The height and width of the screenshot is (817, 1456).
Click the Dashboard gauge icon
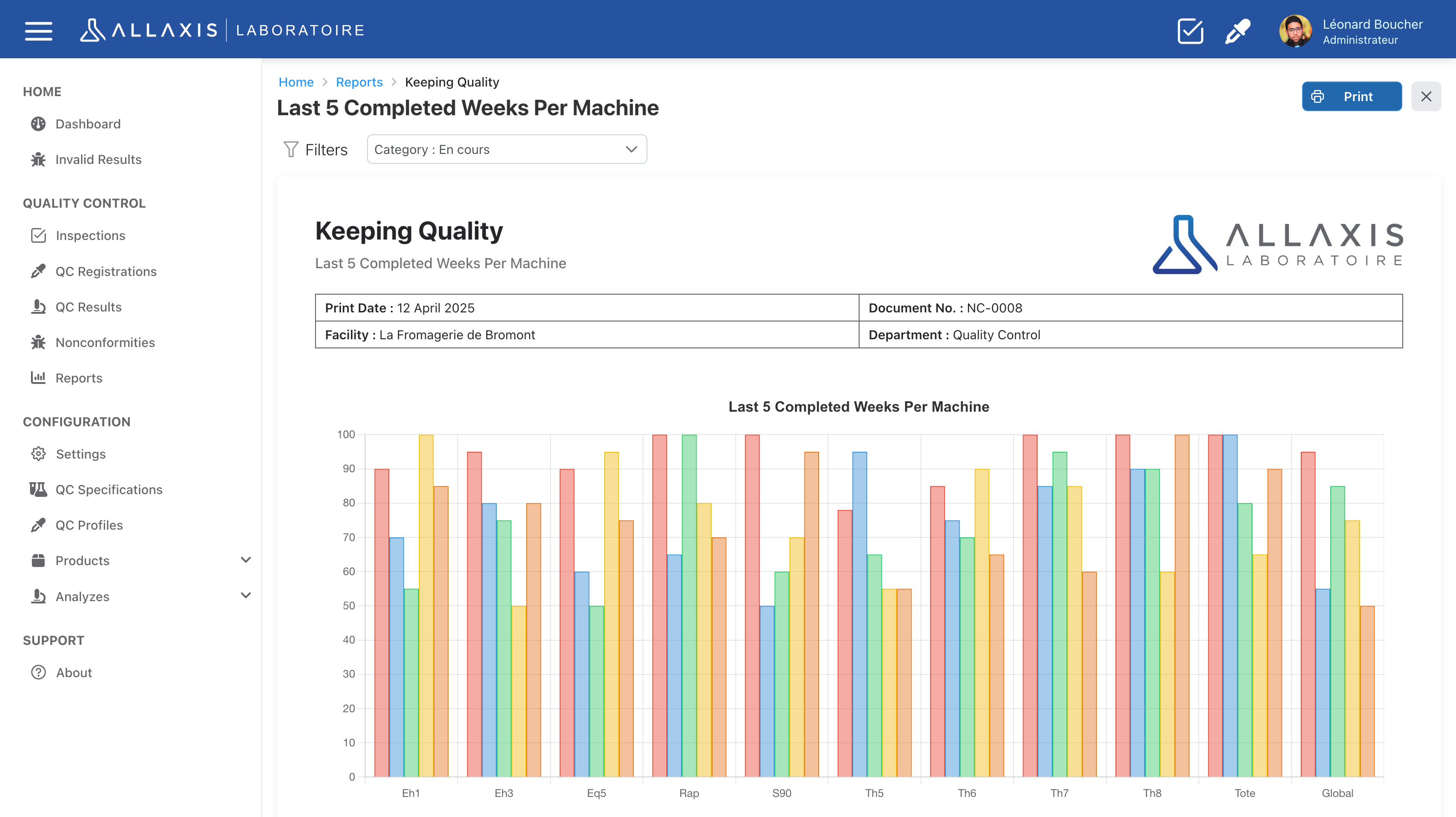click(38, 124)
